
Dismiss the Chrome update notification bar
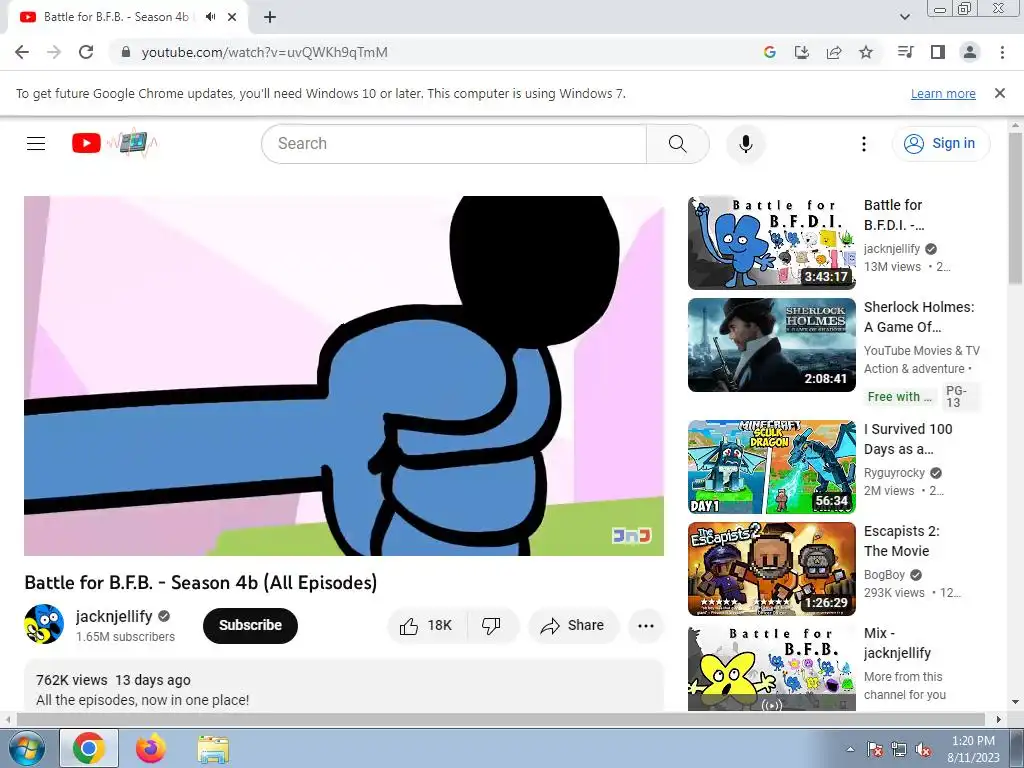pos(1000,93)
